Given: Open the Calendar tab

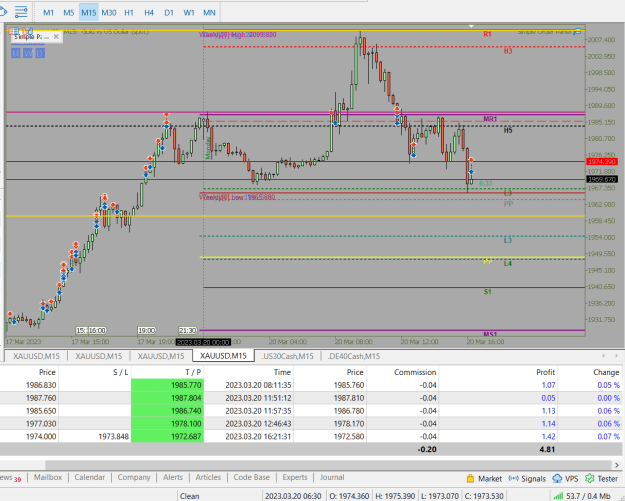Looking at the screenshot, I should tap(90, 477).
